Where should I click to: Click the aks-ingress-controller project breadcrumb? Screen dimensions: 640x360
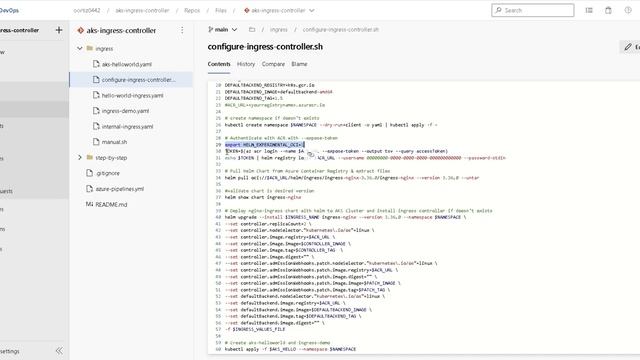(x=142, y=10)
